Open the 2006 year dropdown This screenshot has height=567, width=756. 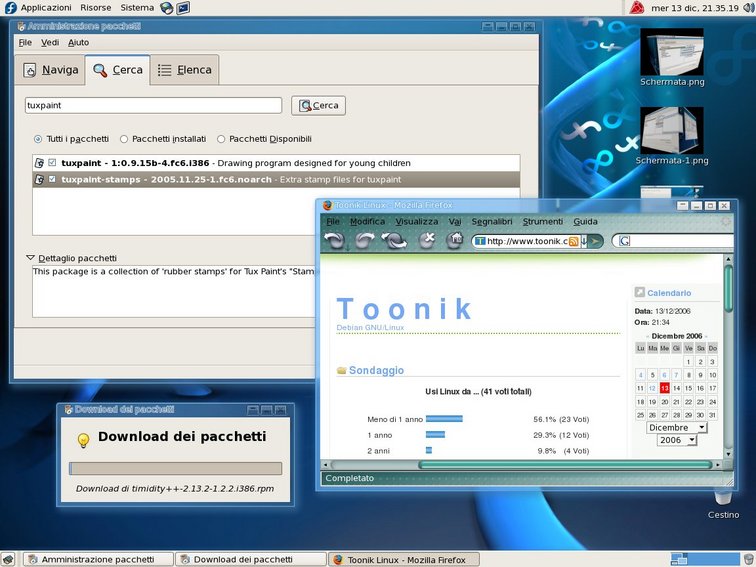(677, 440)
